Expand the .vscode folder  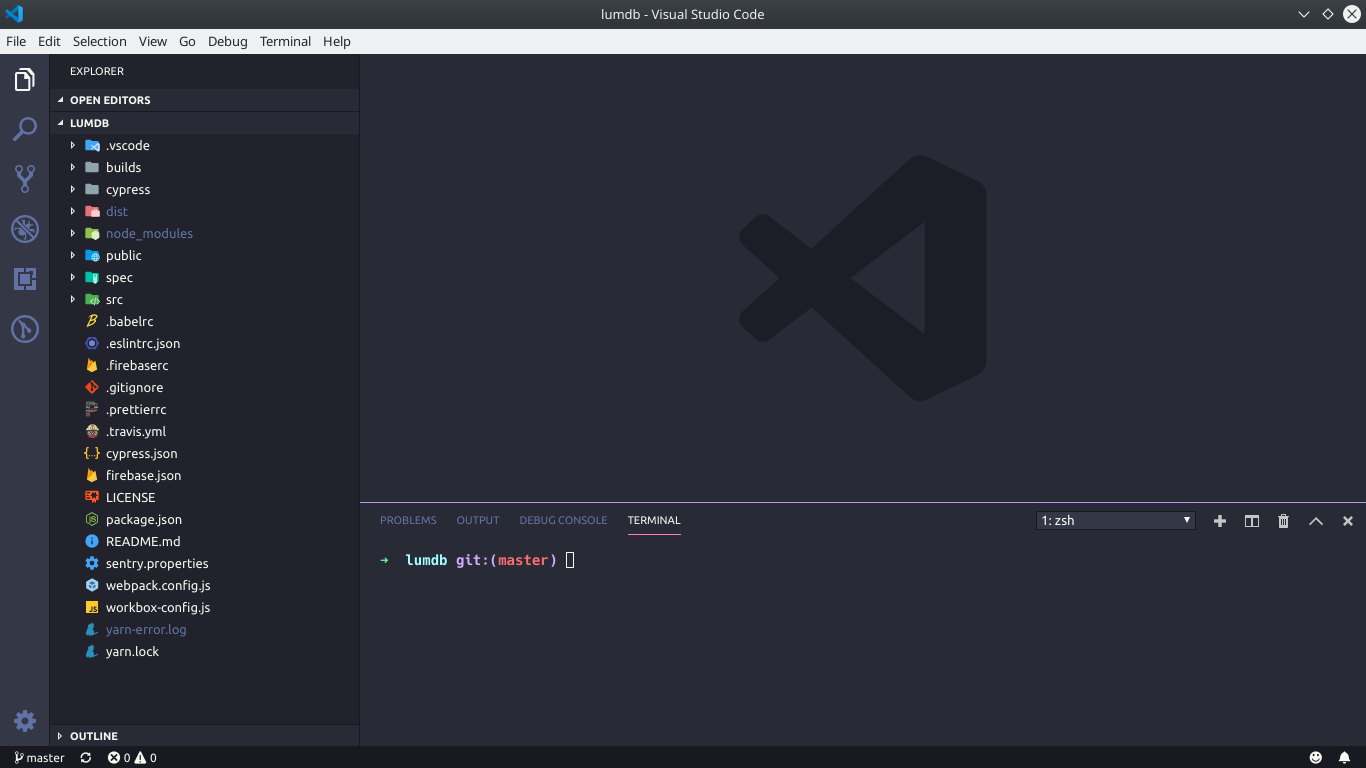tap(204, 146)
